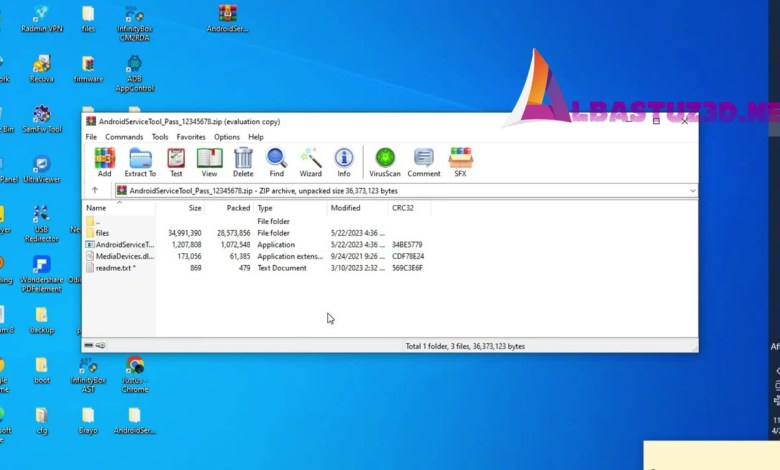This screenshot has width=780, height=470.
Task: Click the Add toolbar icon
Action: pyautogui.click(x=104, y=162)
